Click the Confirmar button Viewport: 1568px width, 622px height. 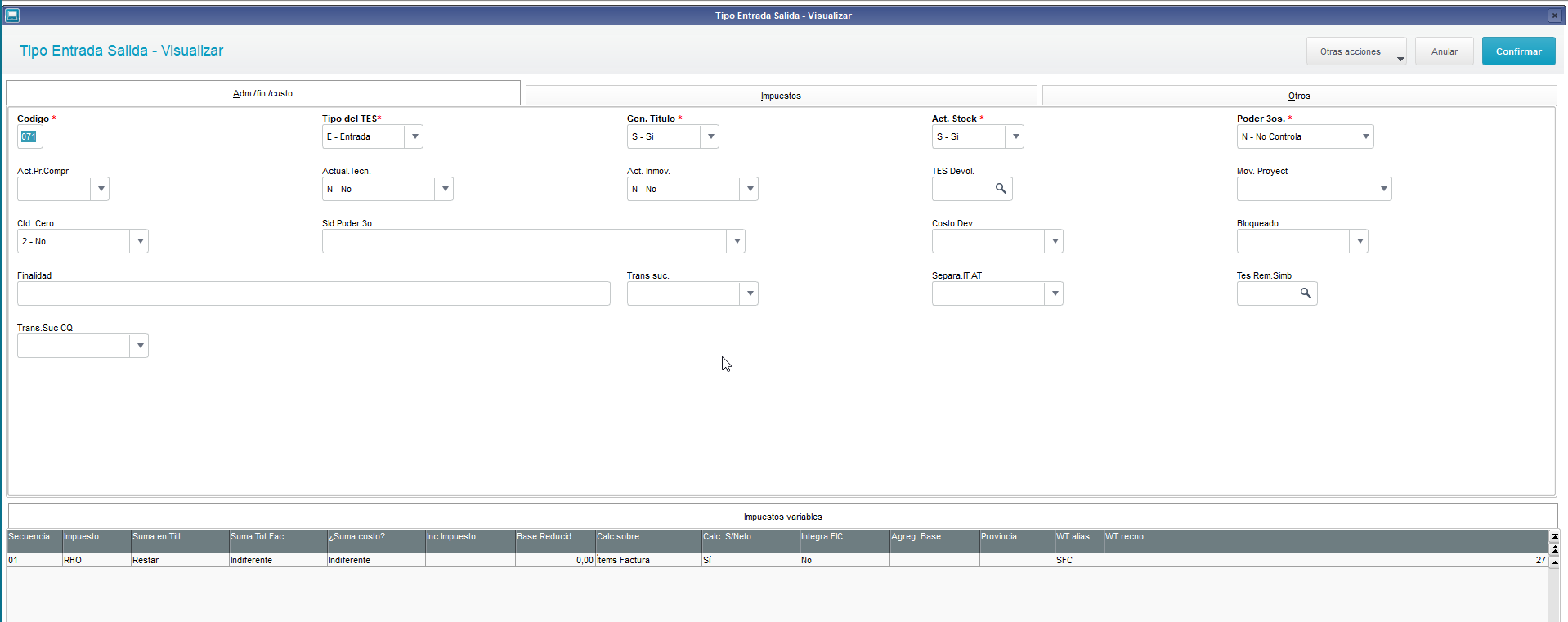pos(1518,51)
